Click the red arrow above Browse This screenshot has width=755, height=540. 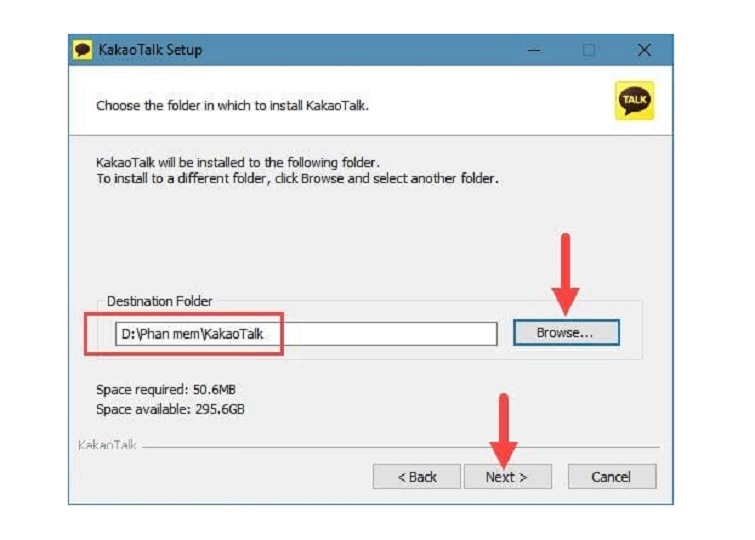pos(565,272)
